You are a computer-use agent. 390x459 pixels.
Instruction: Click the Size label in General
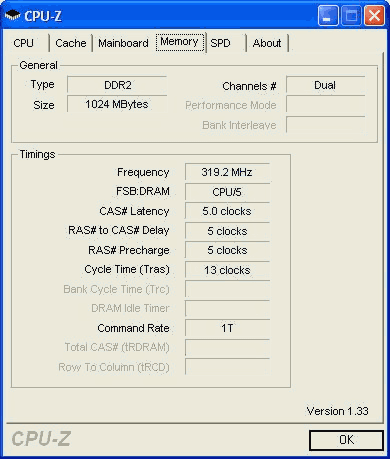44,105
